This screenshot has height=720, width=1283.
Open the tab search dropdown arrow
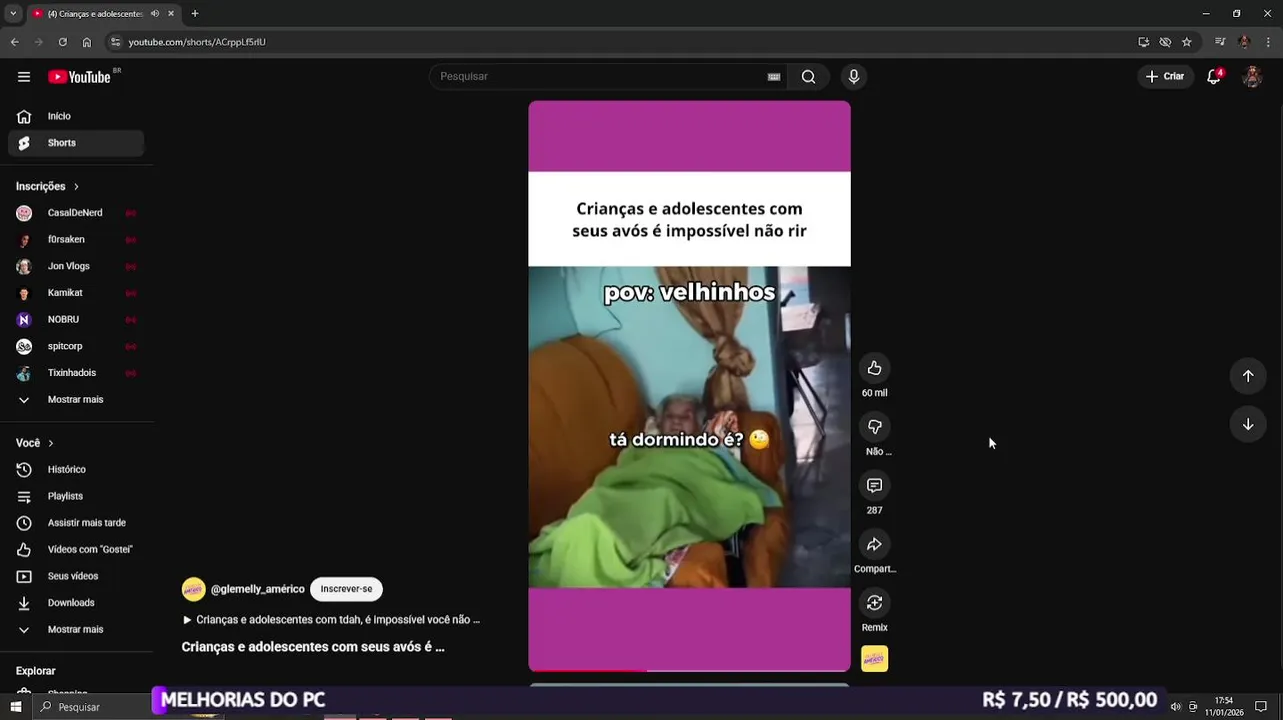[12, 14]
